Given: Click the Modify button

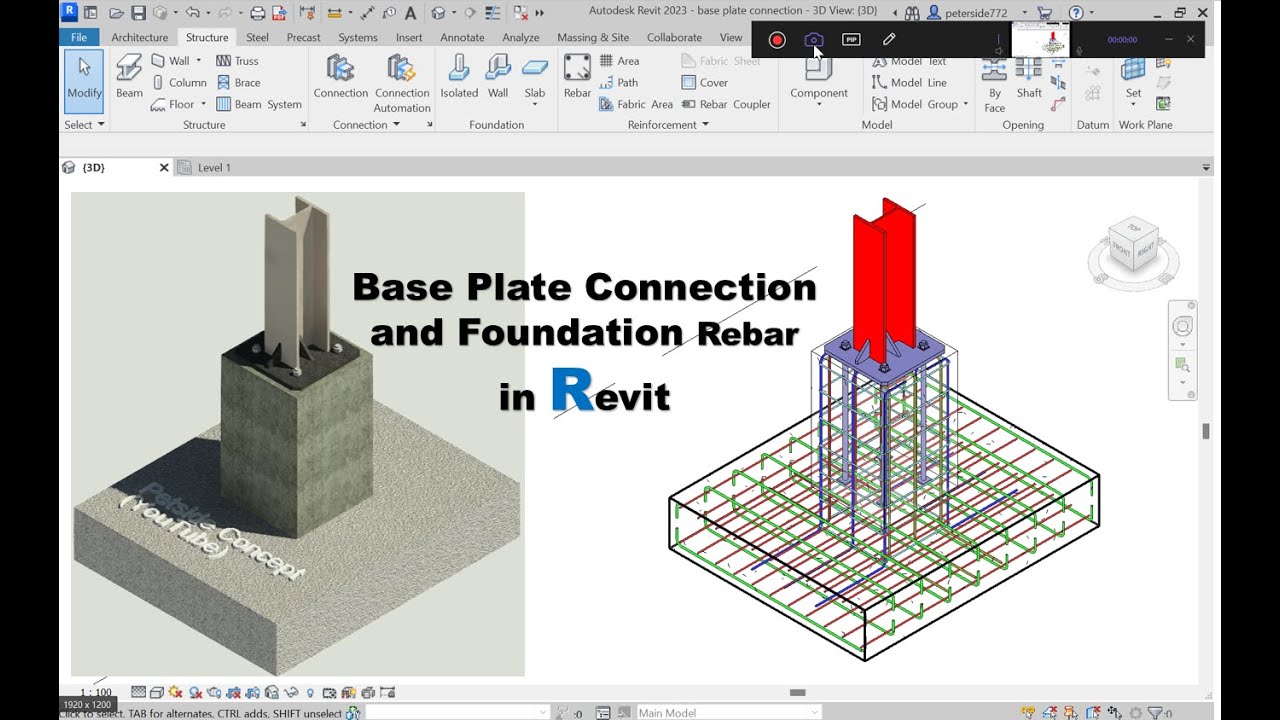Looking at the screenshot, I should tap(84, 83).
